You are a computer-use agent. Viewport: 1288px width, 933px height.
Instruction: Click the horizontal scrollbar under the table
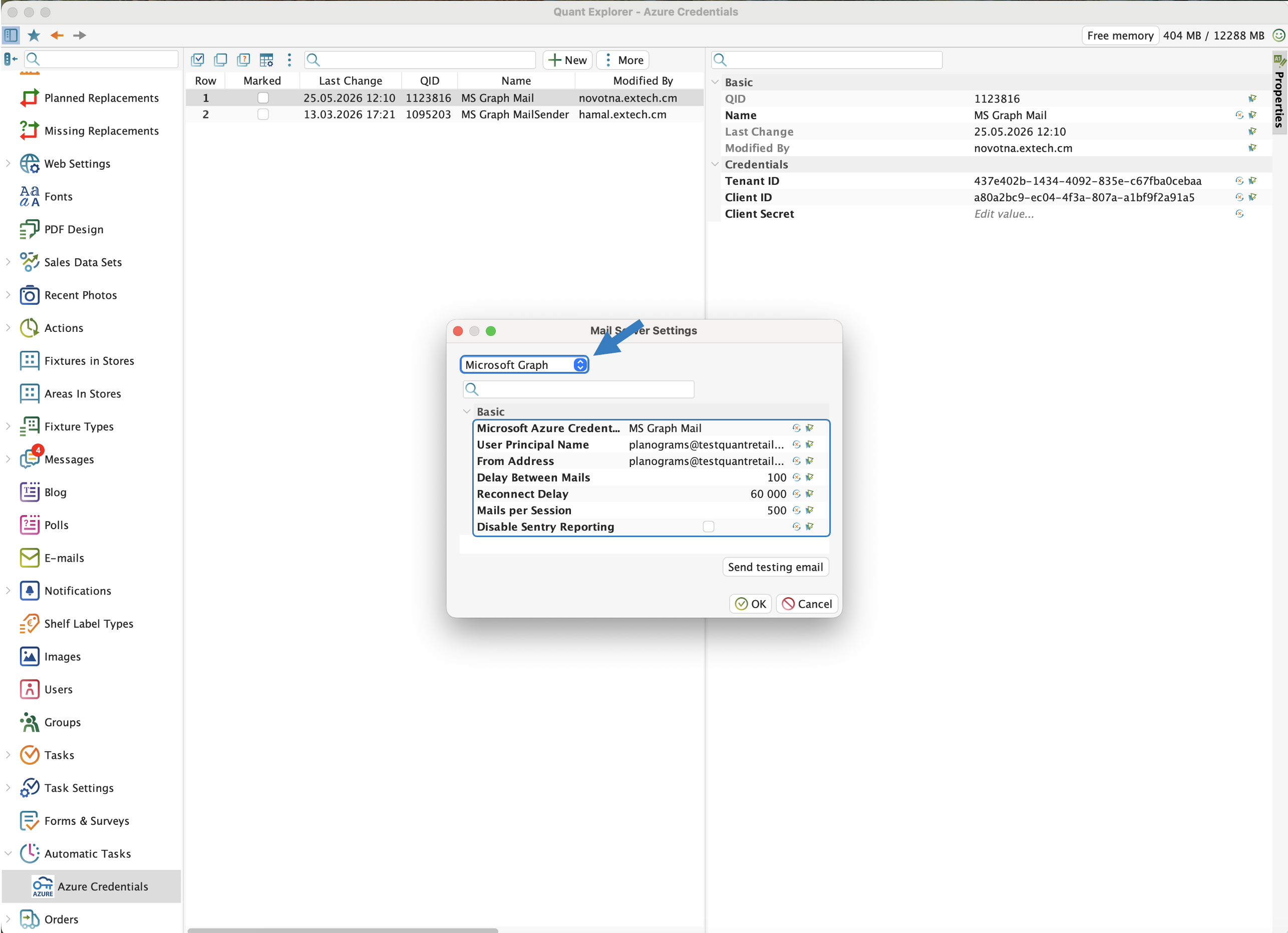click(343, 930)
